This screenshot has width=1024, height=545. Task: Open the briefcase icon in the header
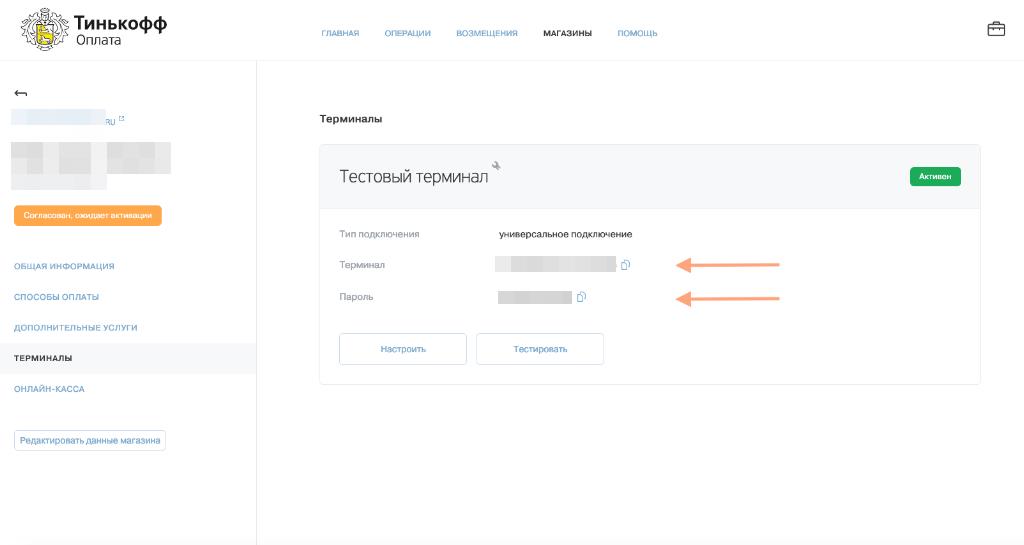click(x=996, y=29)
